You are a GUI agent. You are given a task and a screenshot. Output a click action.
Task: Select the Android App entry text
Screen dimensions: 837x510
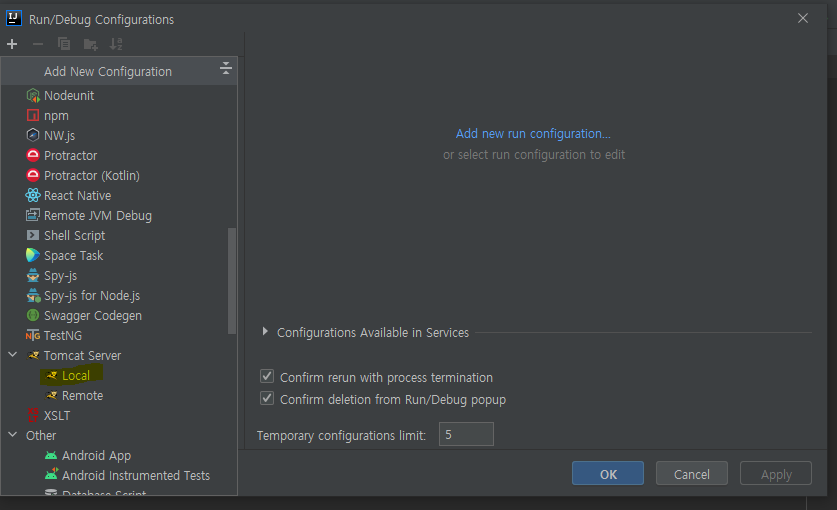coord(96,456)
